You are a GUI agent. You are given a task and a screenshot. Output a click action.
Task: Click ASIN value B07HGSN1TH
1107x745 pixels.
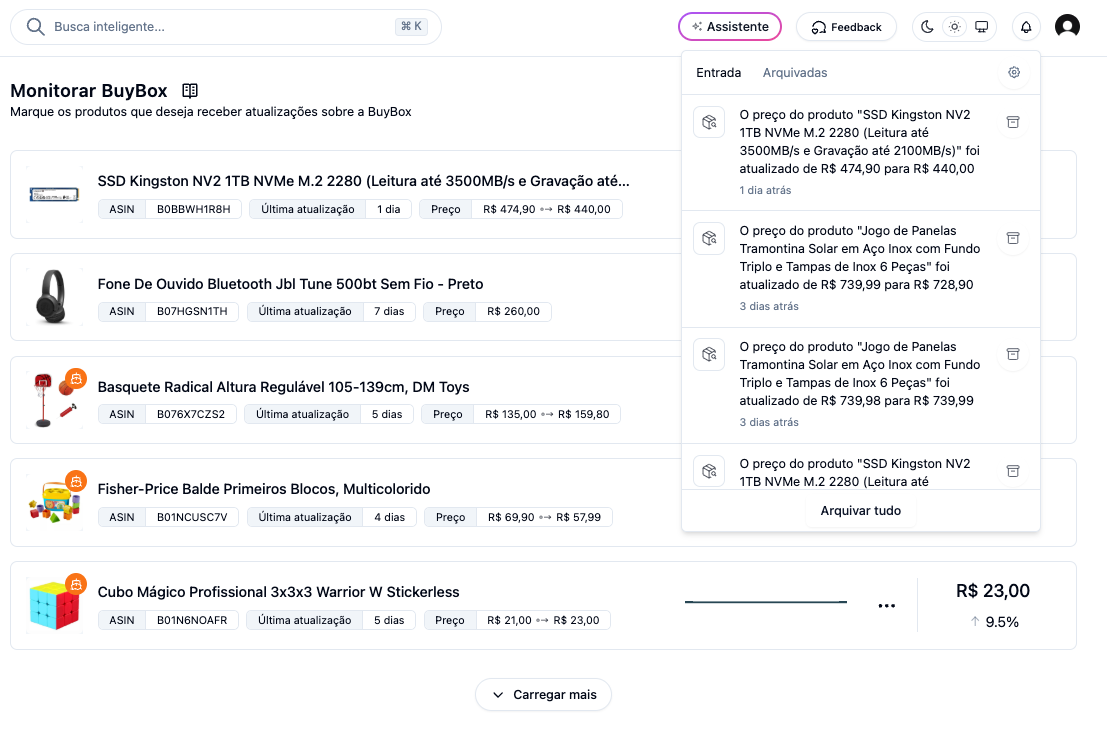[192, 311]
